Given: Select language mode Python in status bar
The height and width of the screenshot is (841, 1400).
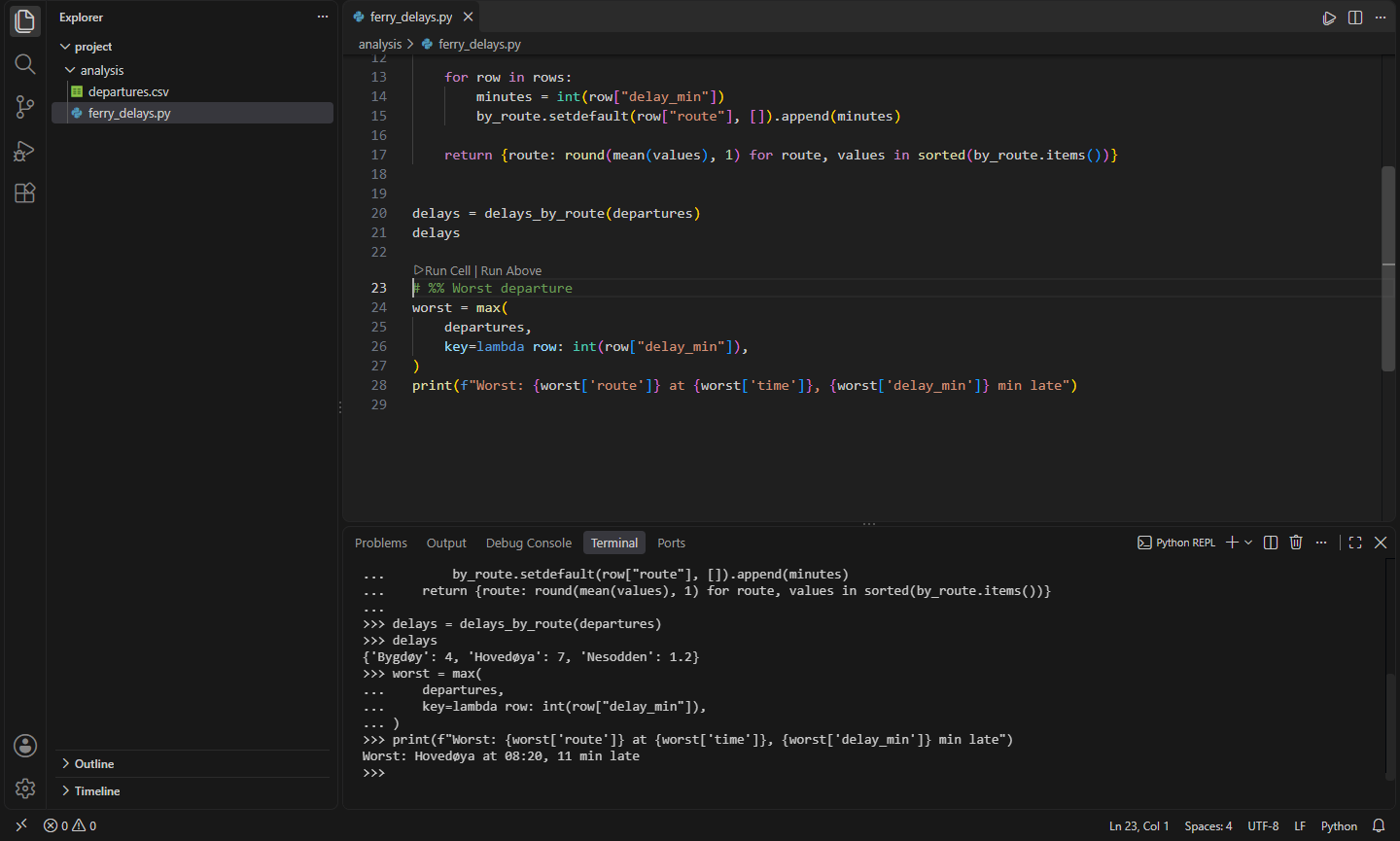Looking at the screenshot, I should pos(1339,826).
